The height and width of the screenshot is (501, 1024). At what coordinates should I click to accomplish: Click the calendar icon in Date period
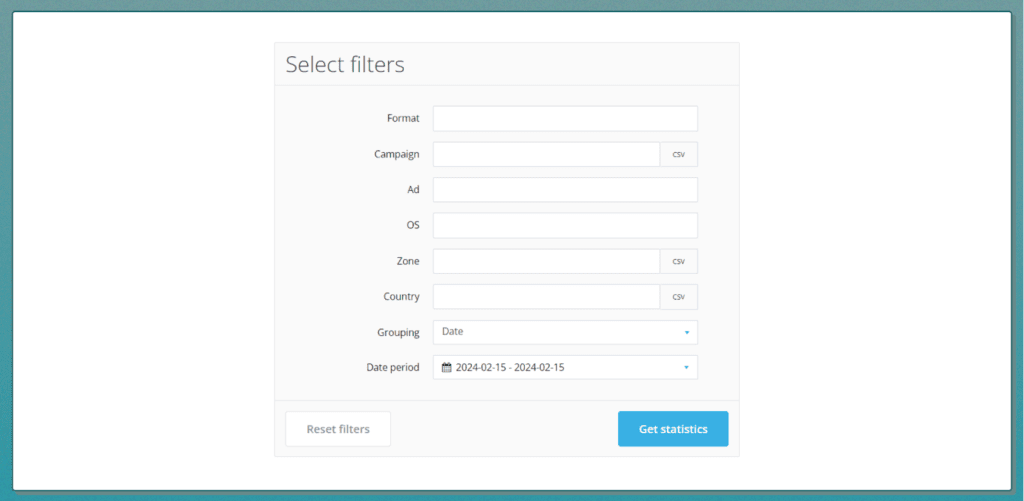pyautogui.click(x=447, y=368)
